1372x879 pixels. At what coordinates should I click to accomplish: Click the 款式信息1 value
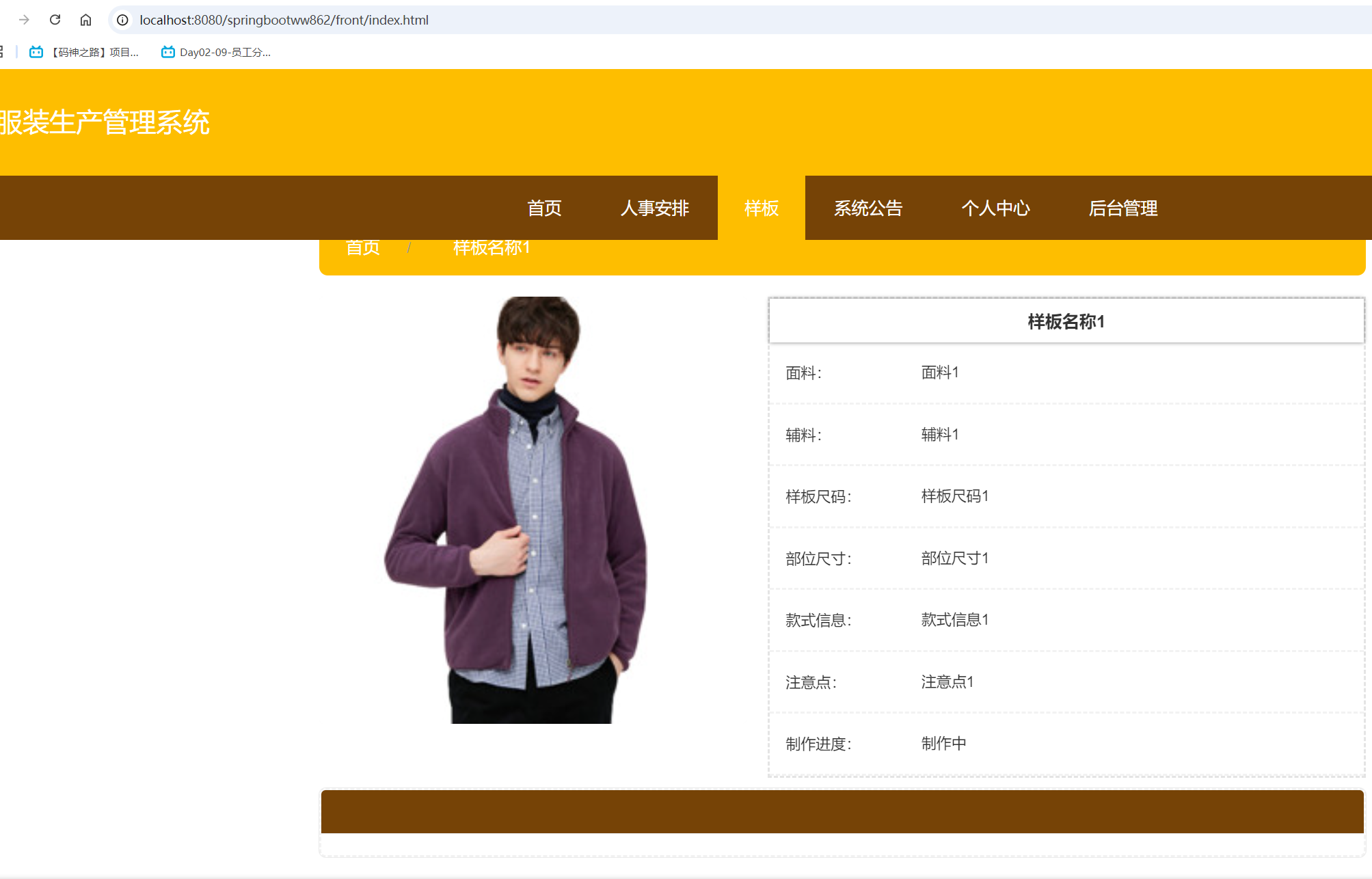point(955,620)
